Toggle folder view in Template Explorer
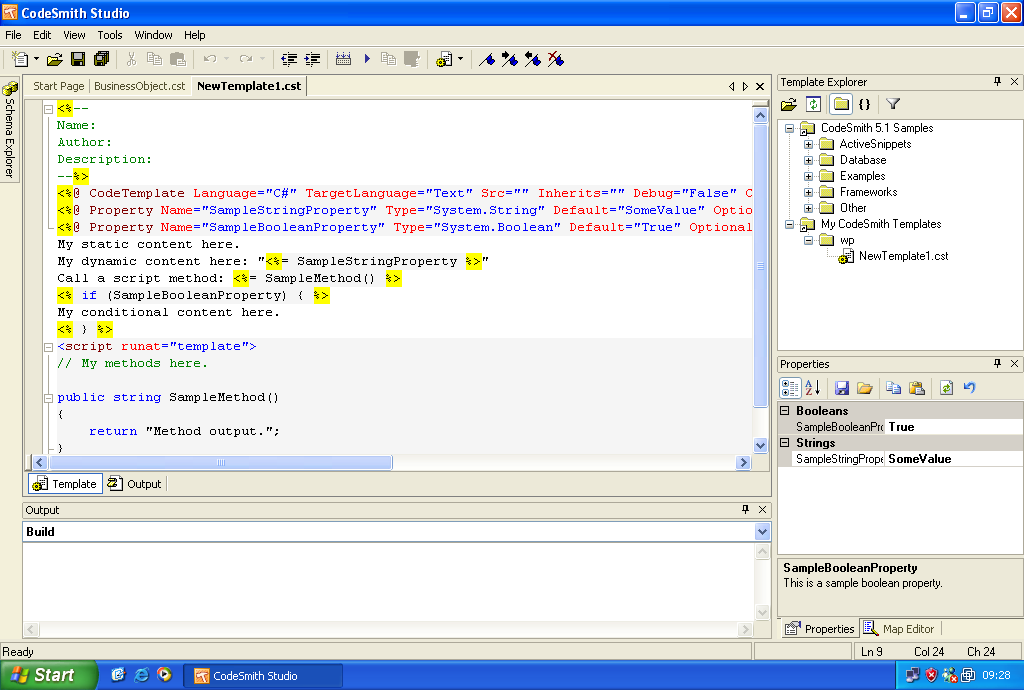The image size is (1024, 690). [841, 104]
